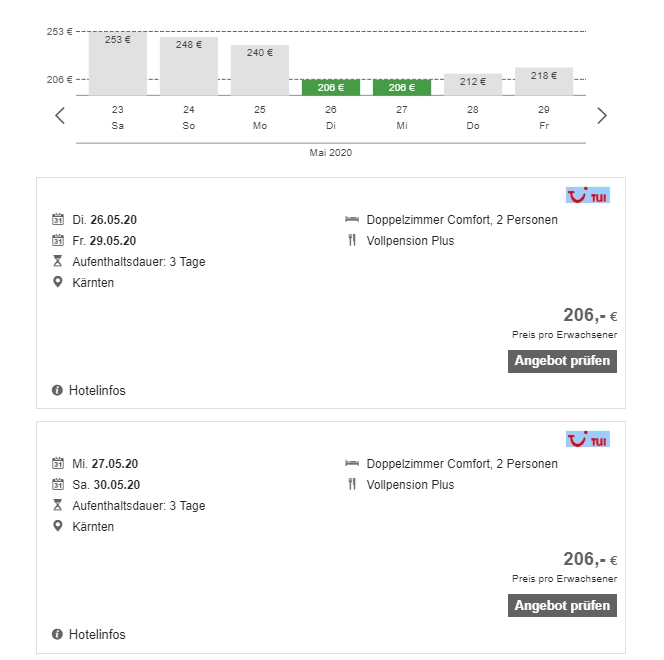Click info icon beside first Hotelinfos
This screenshot has width=664, height=660.
(x=57, y=390)
